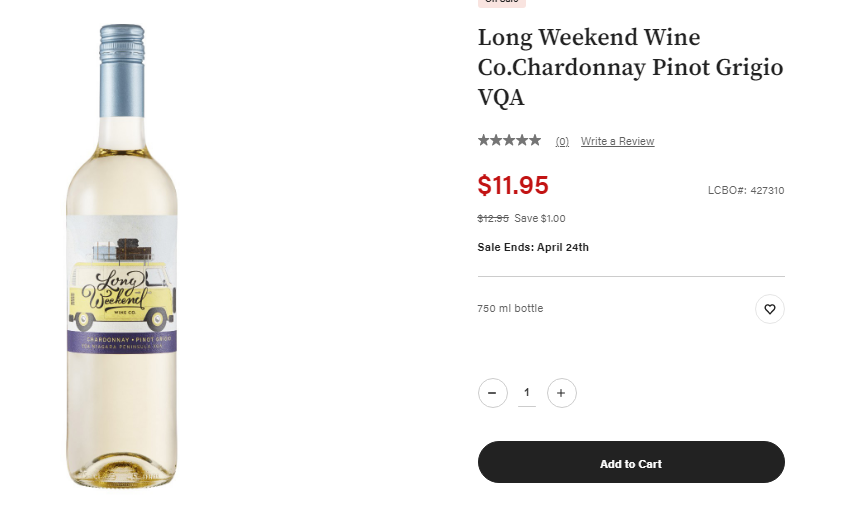Image resolution: width=862 pixels, height=505 pixels.
Task: Increase quantity with the plus button
Action: (561, 393)
